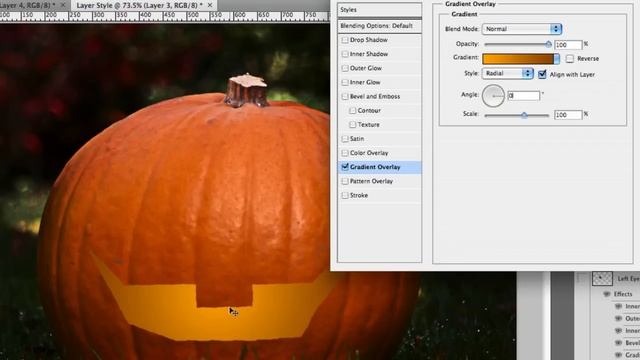Select the Drop Shadow style row label
Screen dimensions: 640x360
click(369, 40)
